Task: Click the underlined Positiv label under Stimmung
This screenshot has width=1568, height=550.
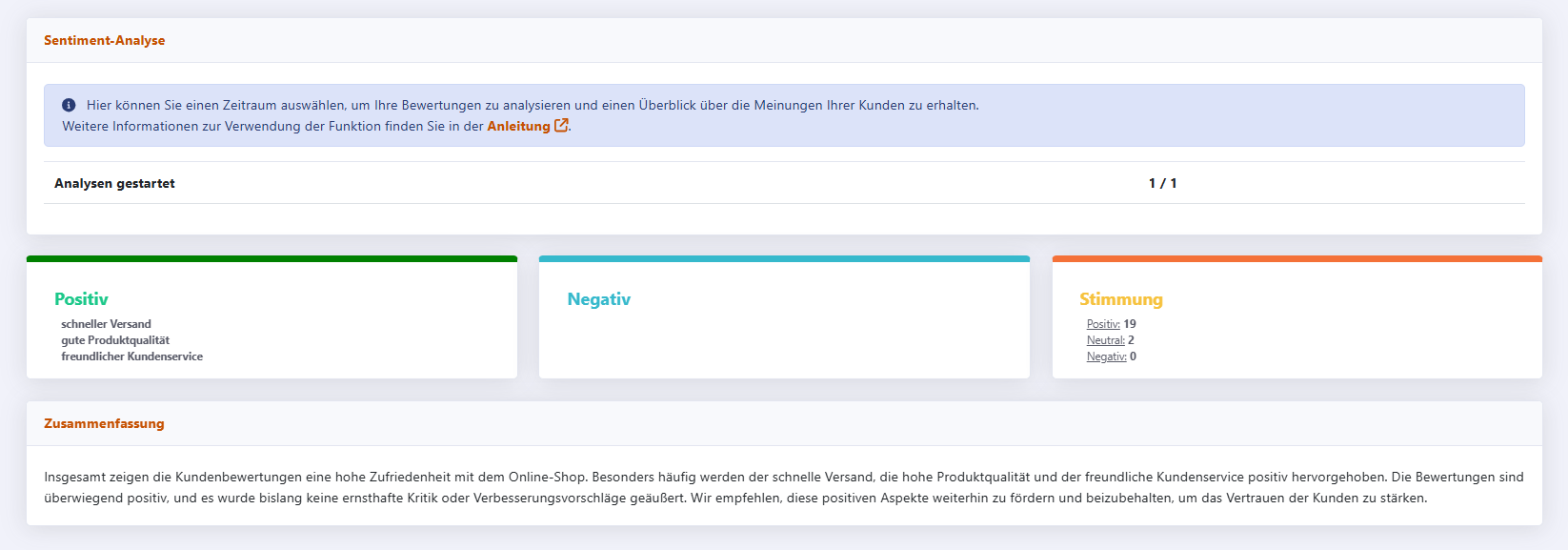Action: click(x=1103, y=324)
